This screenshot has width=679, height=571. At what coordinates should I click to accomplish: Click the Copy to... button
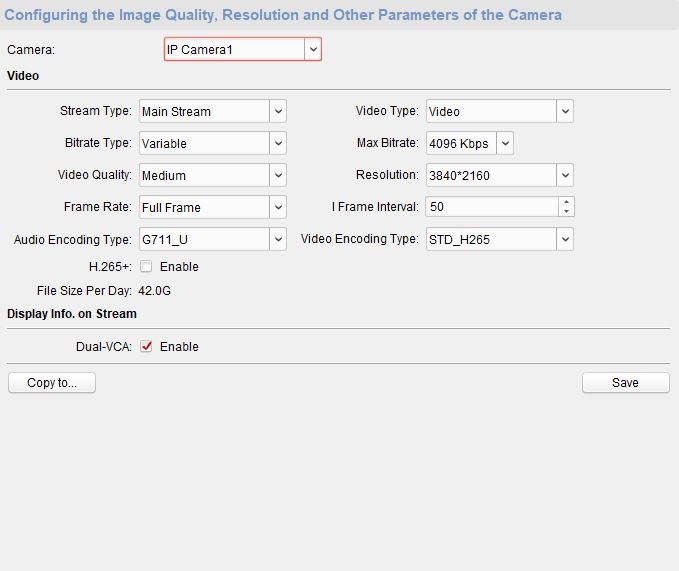point(52,383)
